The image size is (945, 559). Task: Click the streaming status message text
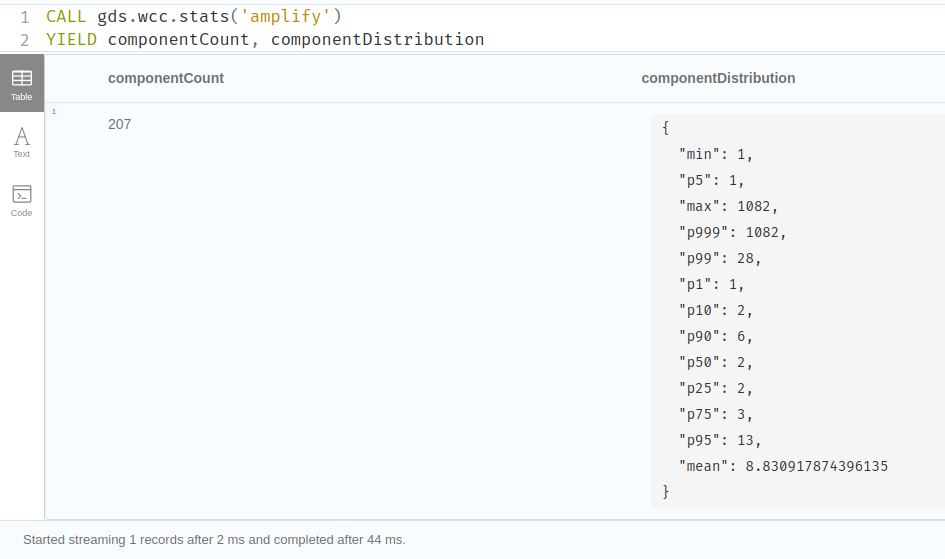click(x=214, y=540)
